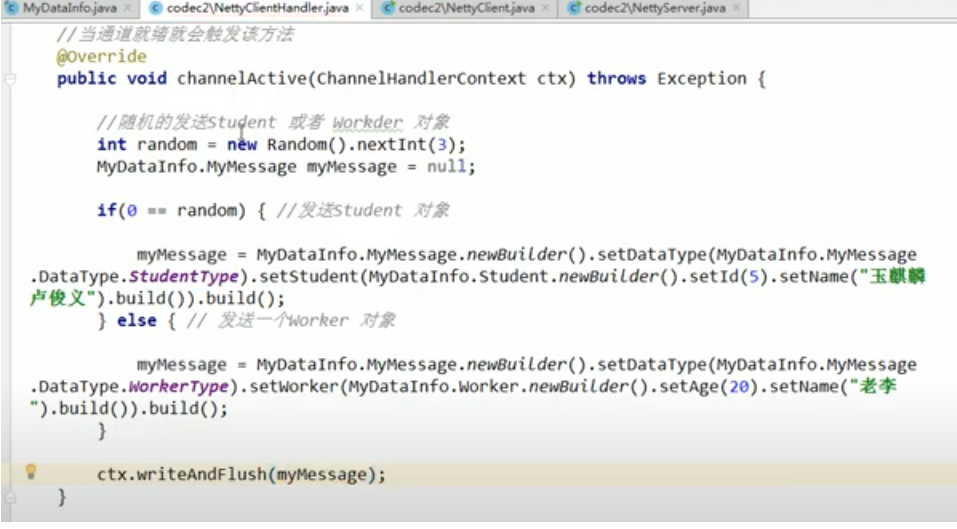Click WorkerType enum constant
This screenshot has height=529, width=957.
coord(178,386)
